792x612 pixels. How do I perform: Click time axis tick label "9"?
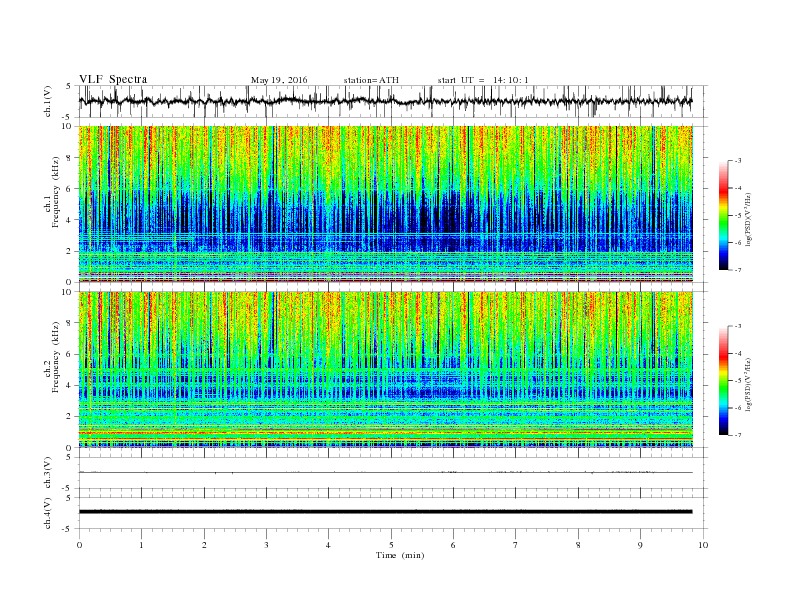(640, 545)
